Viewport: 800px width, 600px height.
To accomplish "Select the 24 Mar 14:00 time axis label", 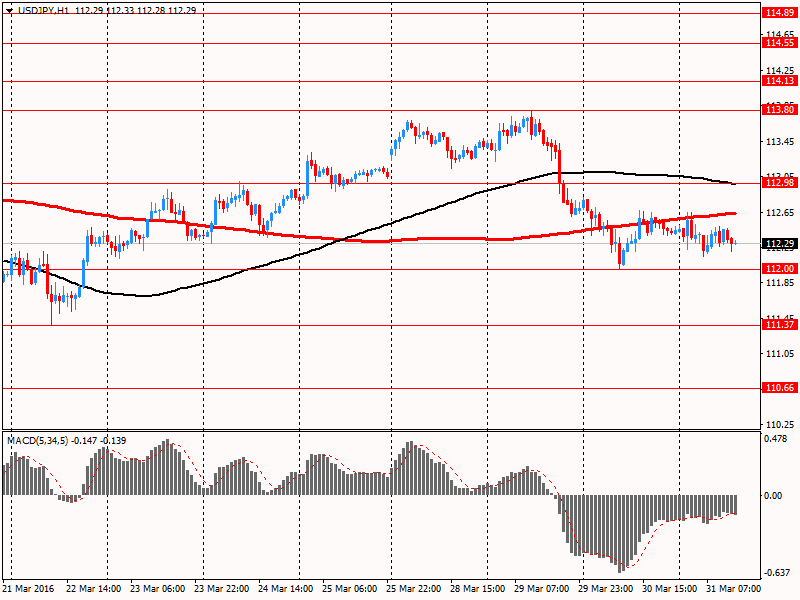I will (x=286, y=588).
